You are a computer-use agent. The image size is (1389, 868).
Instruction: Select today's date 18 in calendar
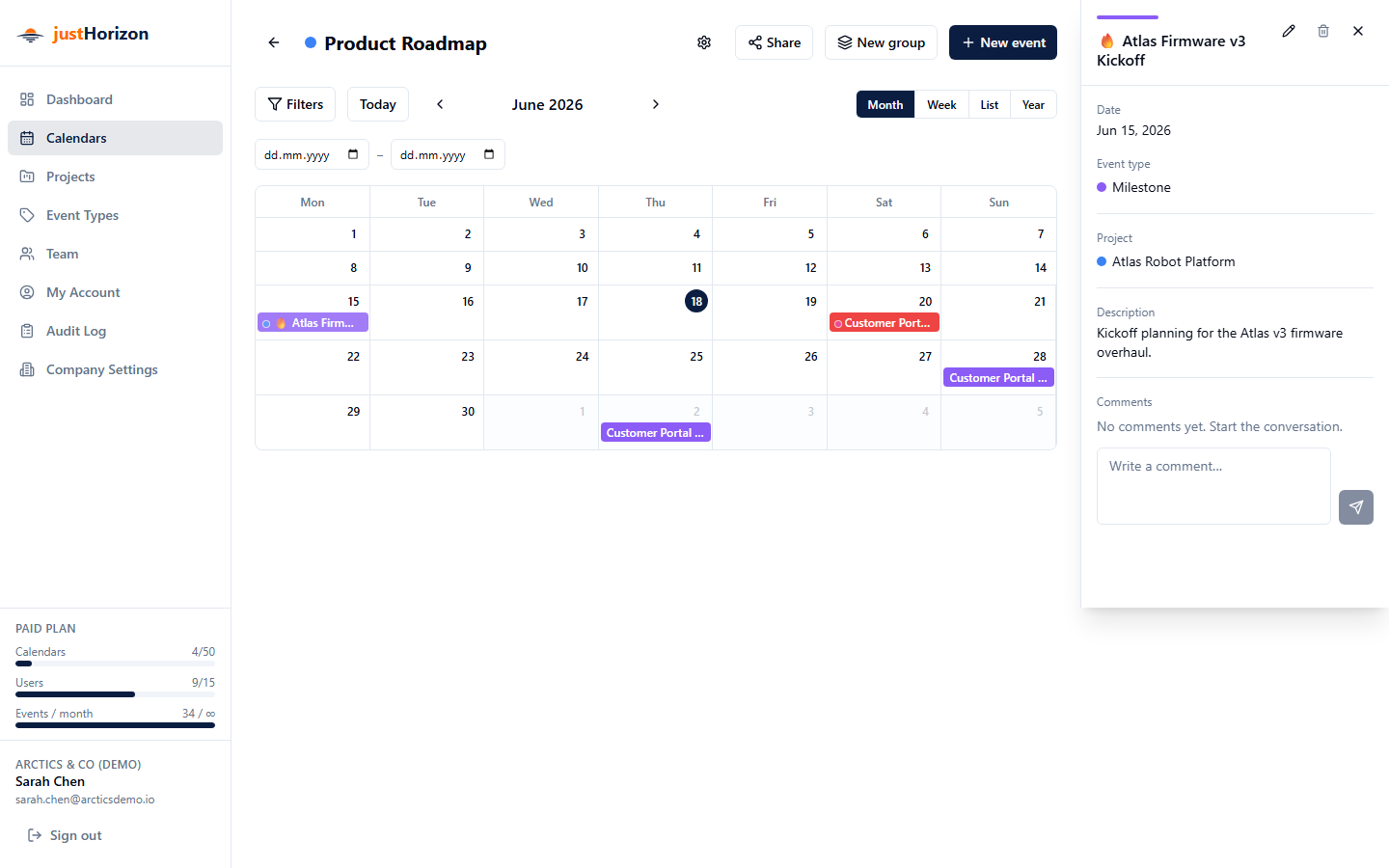point(696,301)
